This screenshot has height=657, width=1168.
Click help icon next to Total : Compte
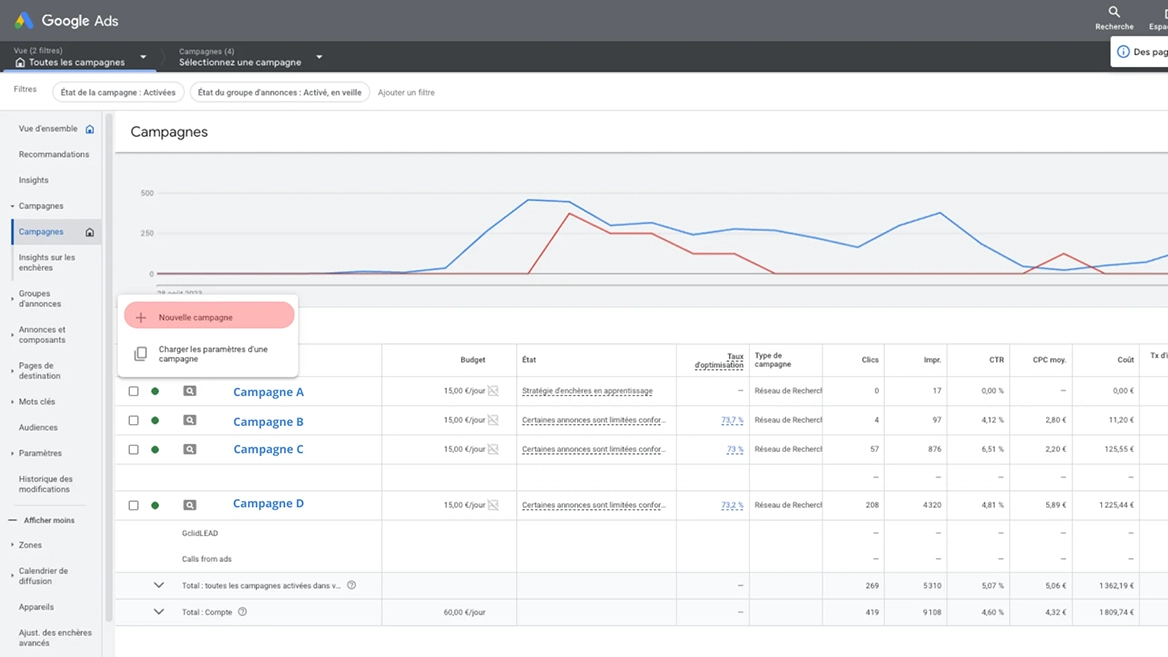242,612
